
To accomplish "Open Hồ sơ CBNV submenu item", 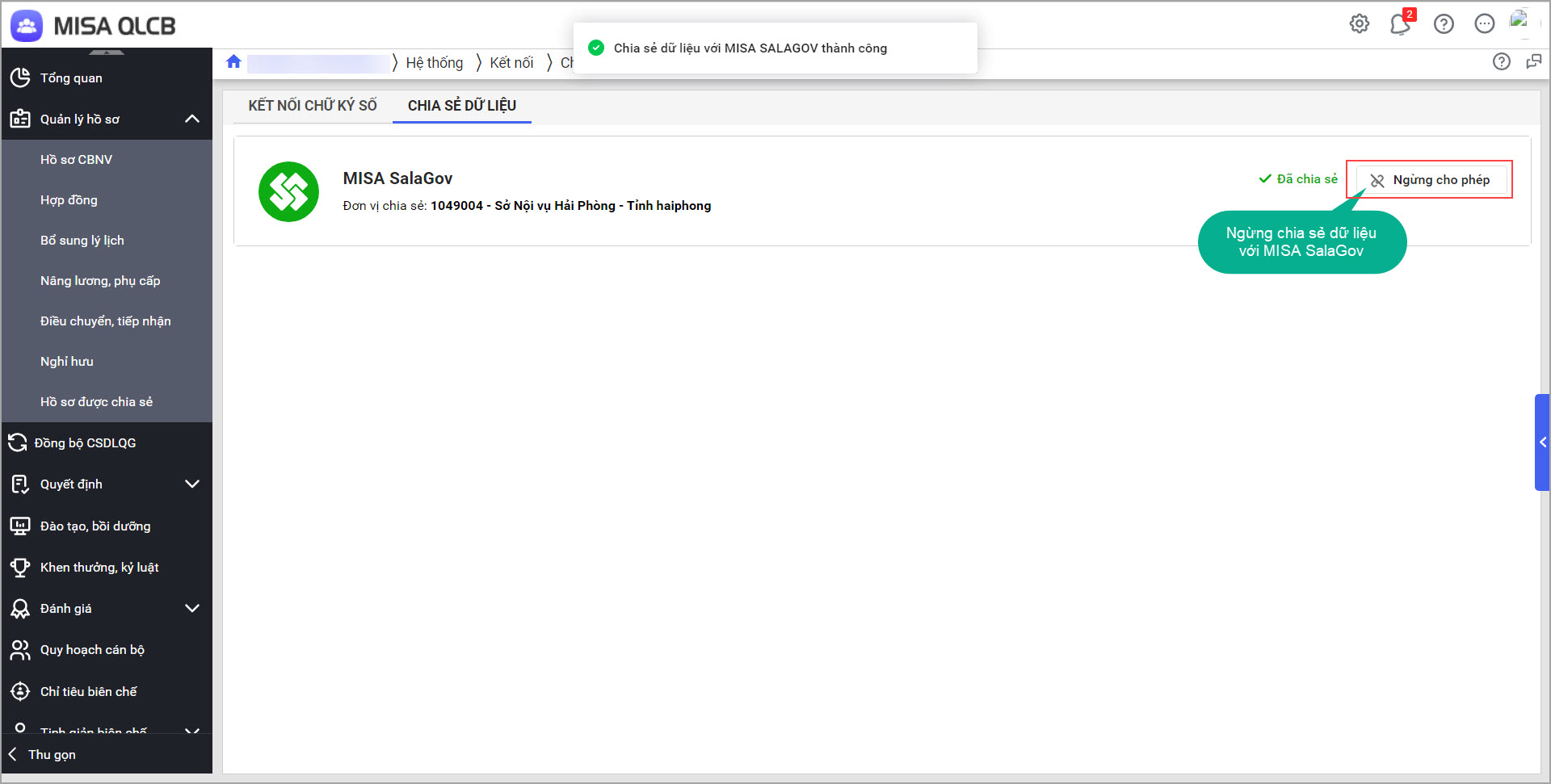I will pyautogui.click(x=107, y=160).
